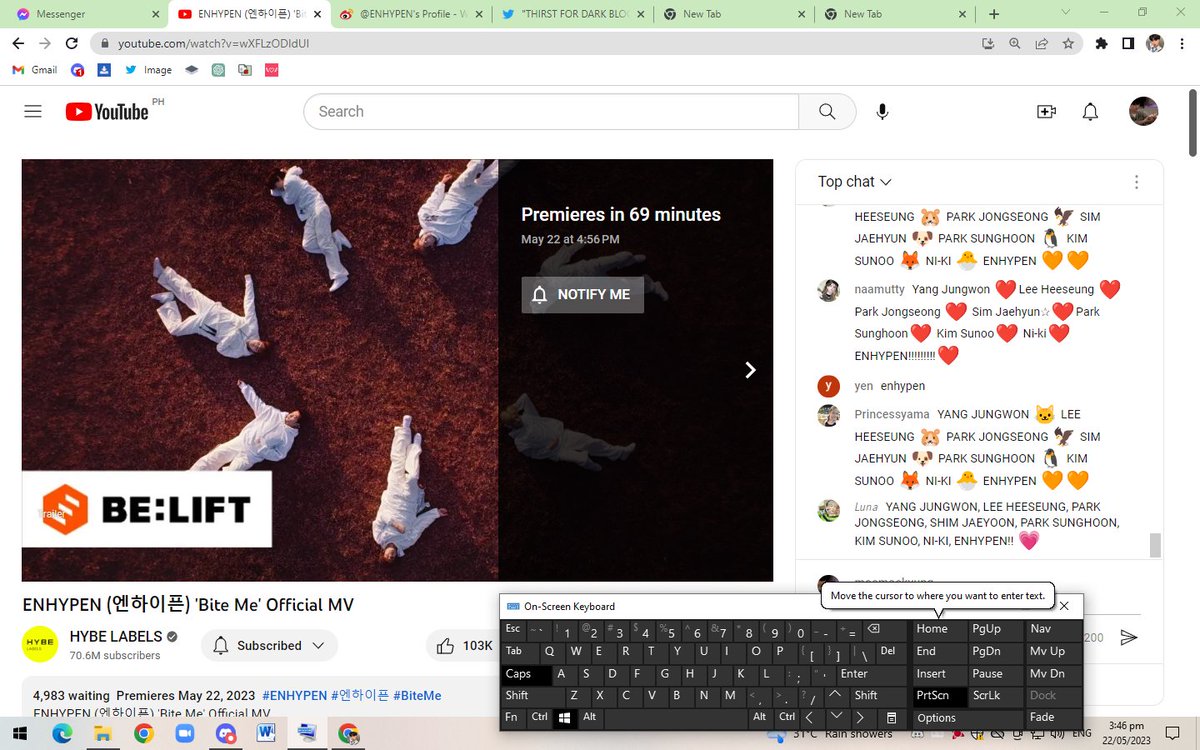
Task: Open Gmail bookmark
Action: [35, 70]
